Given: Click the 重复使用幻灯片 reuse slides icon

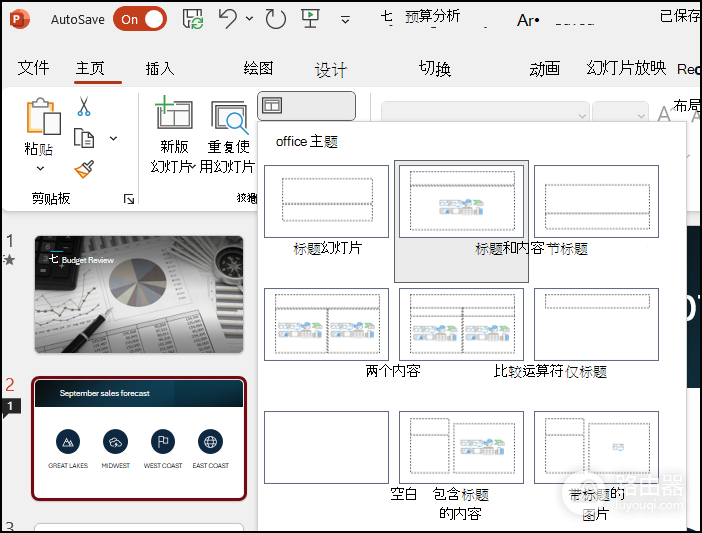Looking at the screenshot, I should [x=229, y=117].
